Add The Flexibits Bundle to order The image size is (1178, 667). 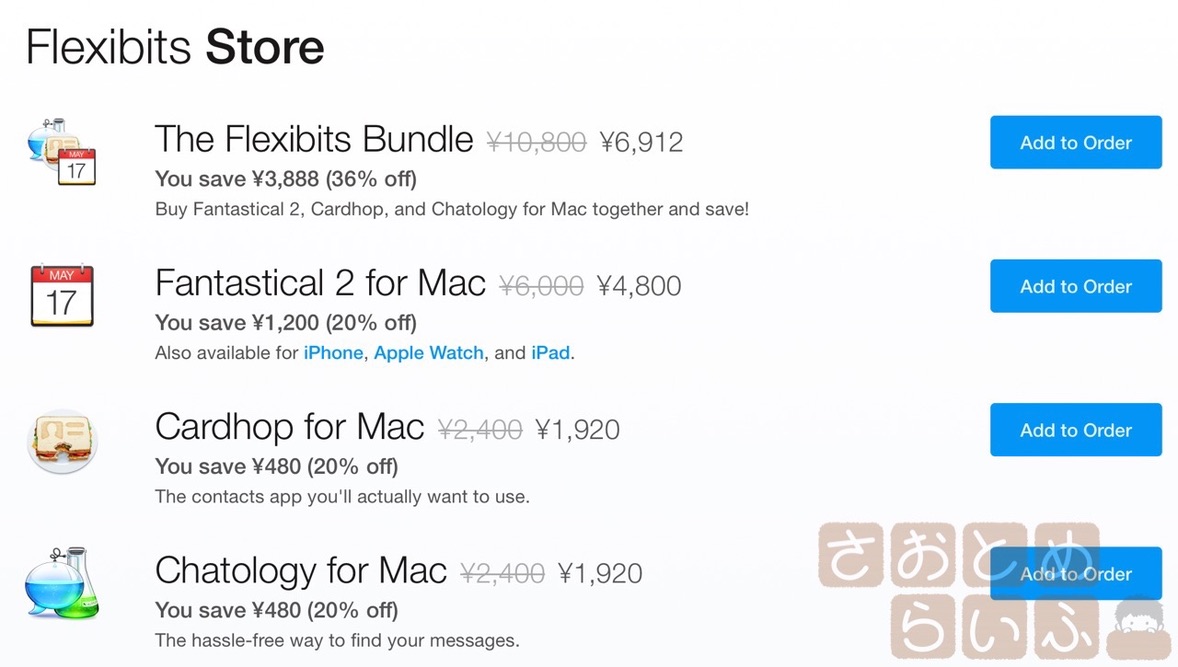tap(1075, 142)
